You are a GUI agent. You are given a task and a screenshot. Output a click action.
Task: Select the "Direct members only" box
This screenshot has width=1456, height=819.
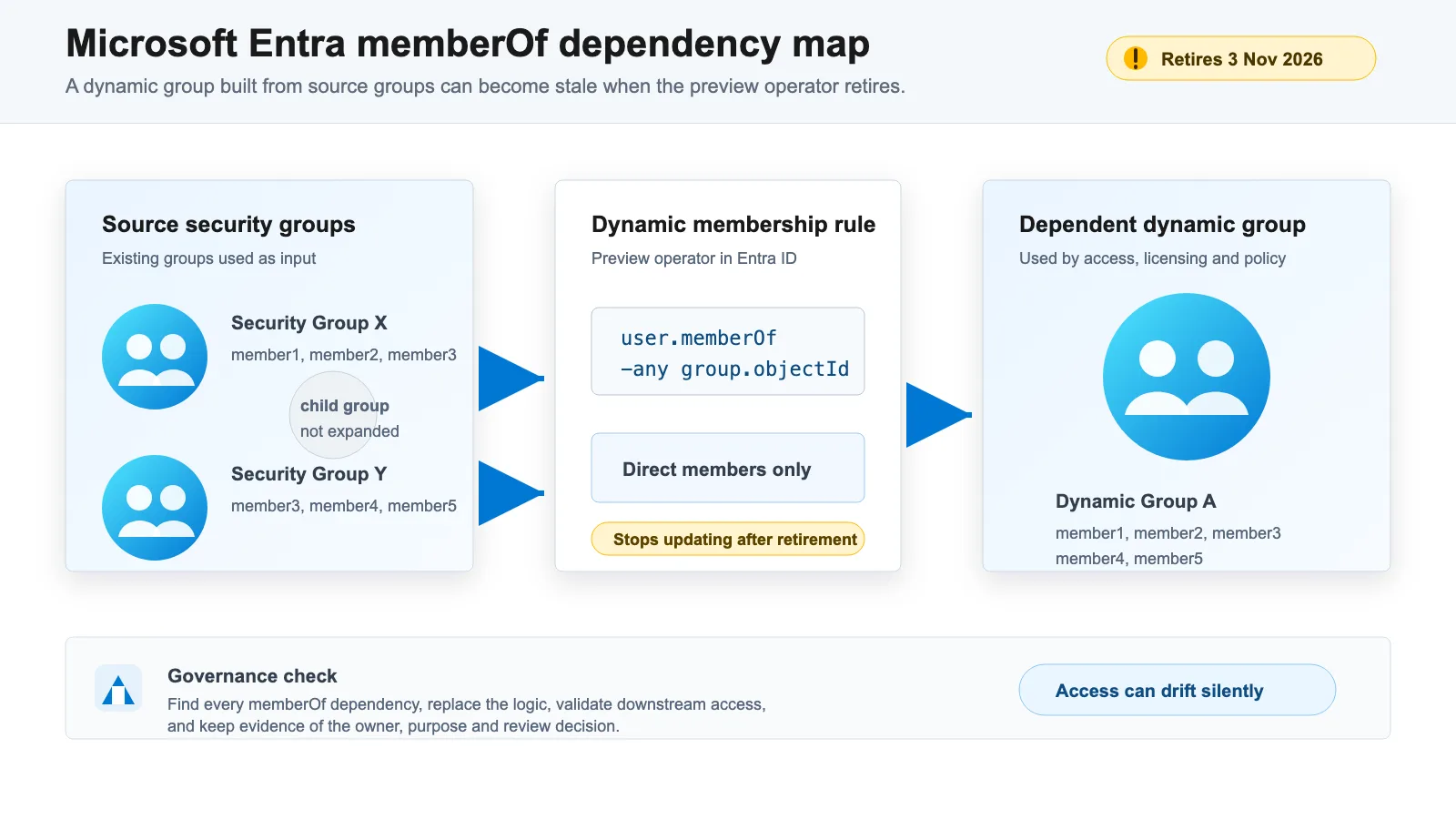pyautogui.click(x=728, y=468)
